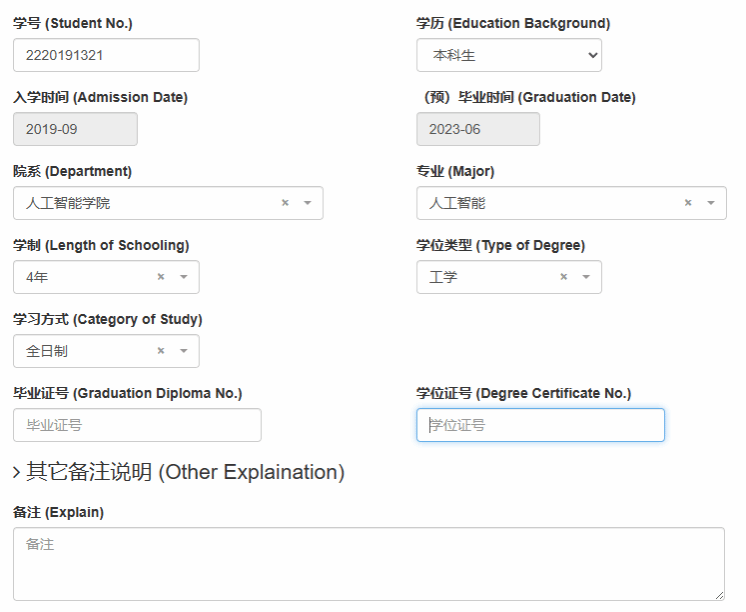Focus the Degree Certificate No. field
Viewport: 746px width, 612px height.
[x=540, y=425]
